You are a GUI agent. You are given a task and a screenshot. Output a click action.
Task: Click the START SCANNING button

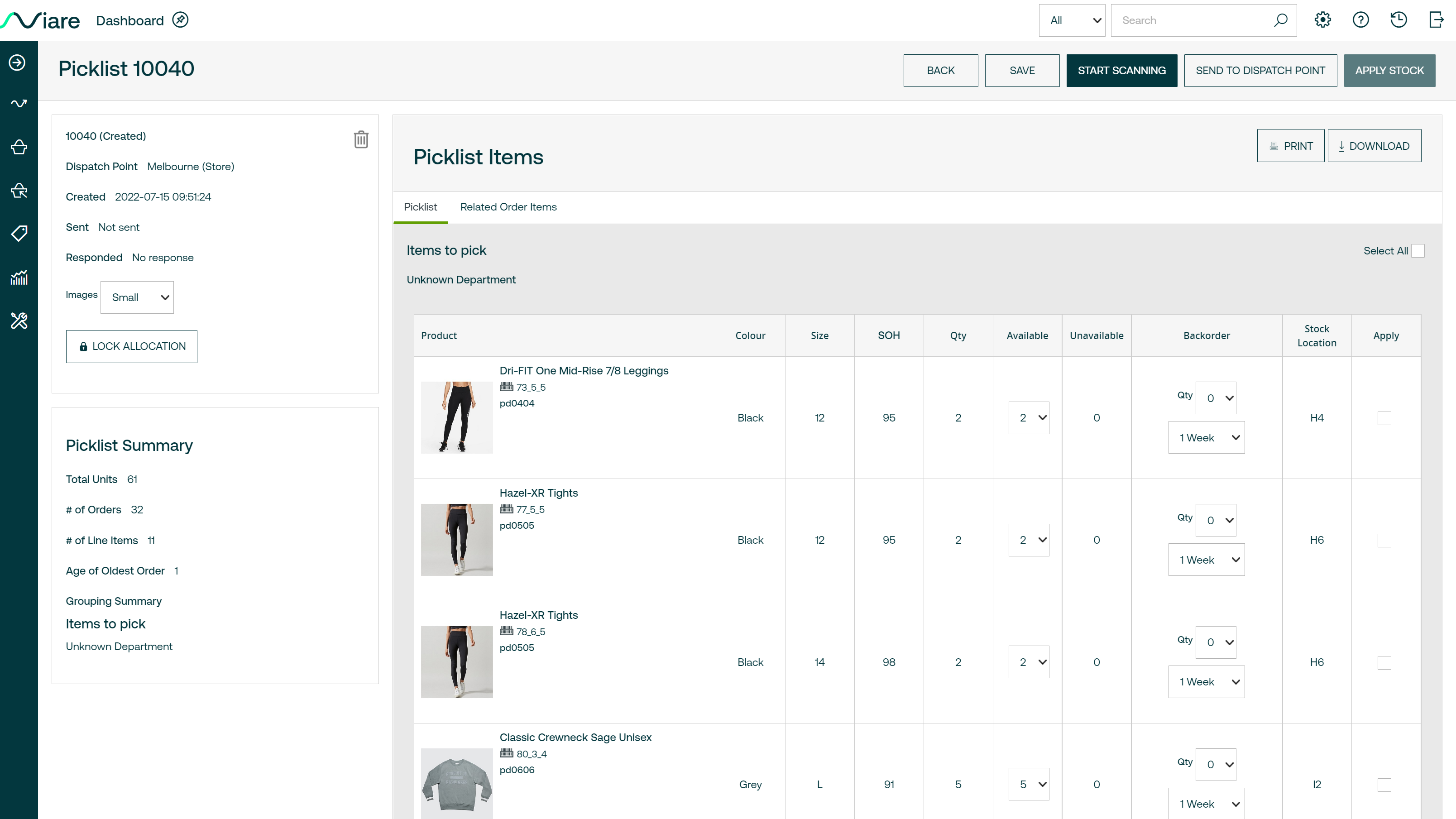1122,70
